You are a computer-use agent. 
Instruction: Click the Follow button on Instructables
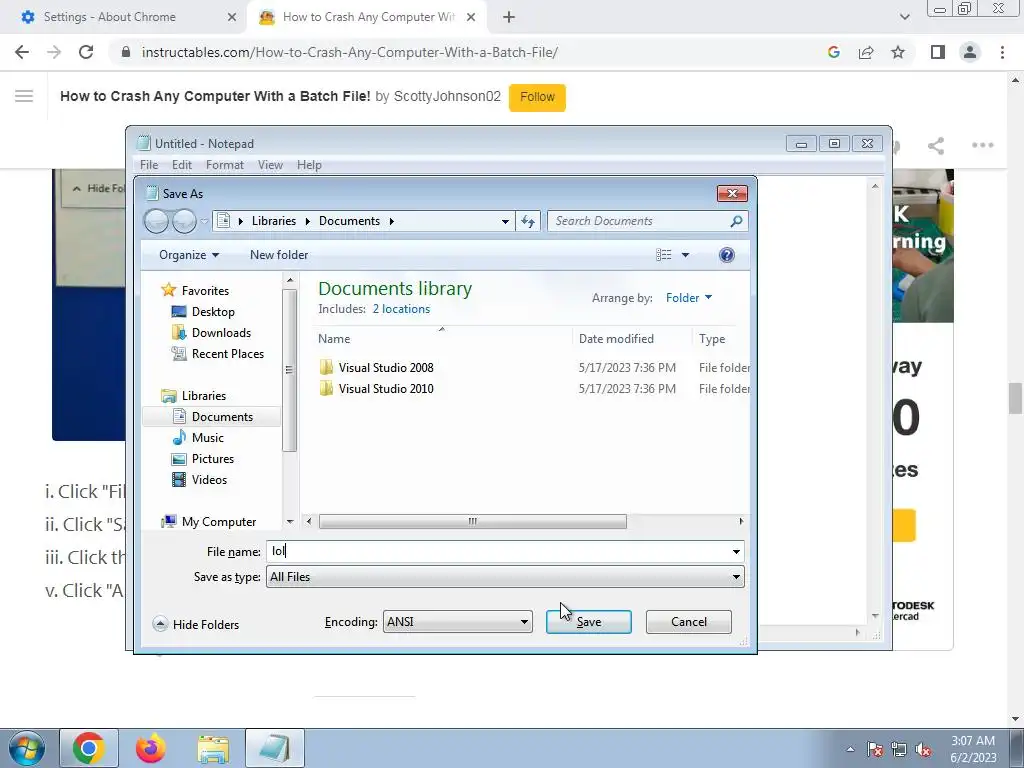537,97
